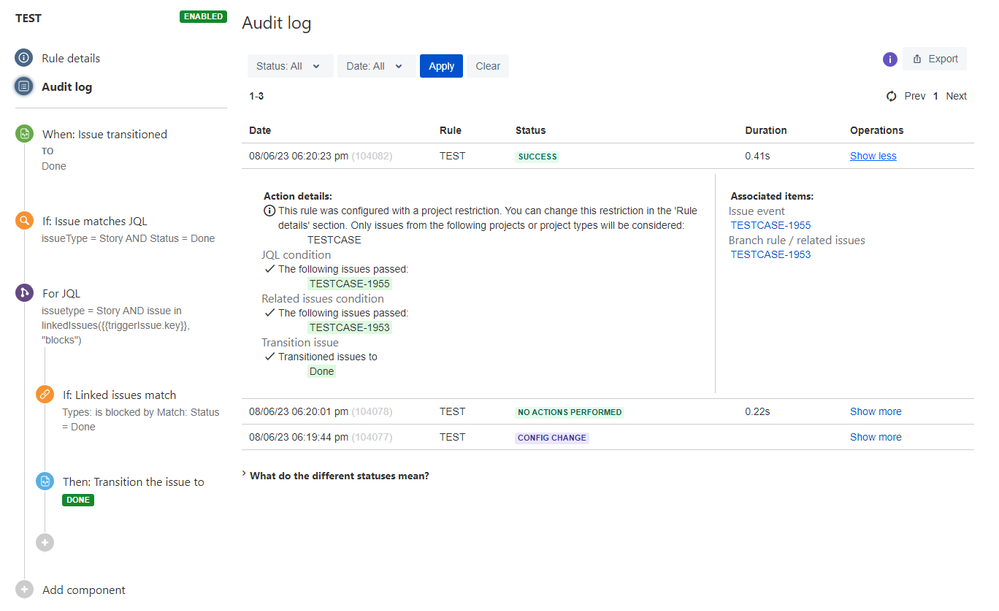Open the Status: All filter dropdown
This screenshot has height=611, width=999.
pos(290,66)
